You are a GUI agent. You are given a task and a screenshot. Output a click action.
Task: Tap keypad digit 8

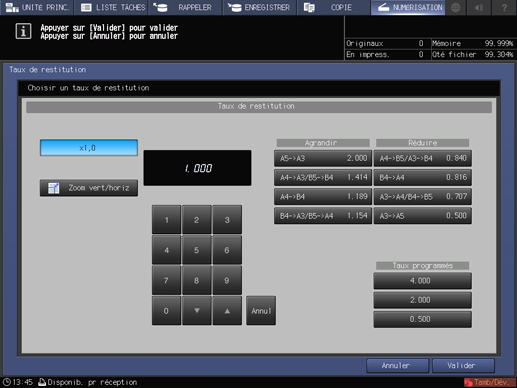(197, 280)
